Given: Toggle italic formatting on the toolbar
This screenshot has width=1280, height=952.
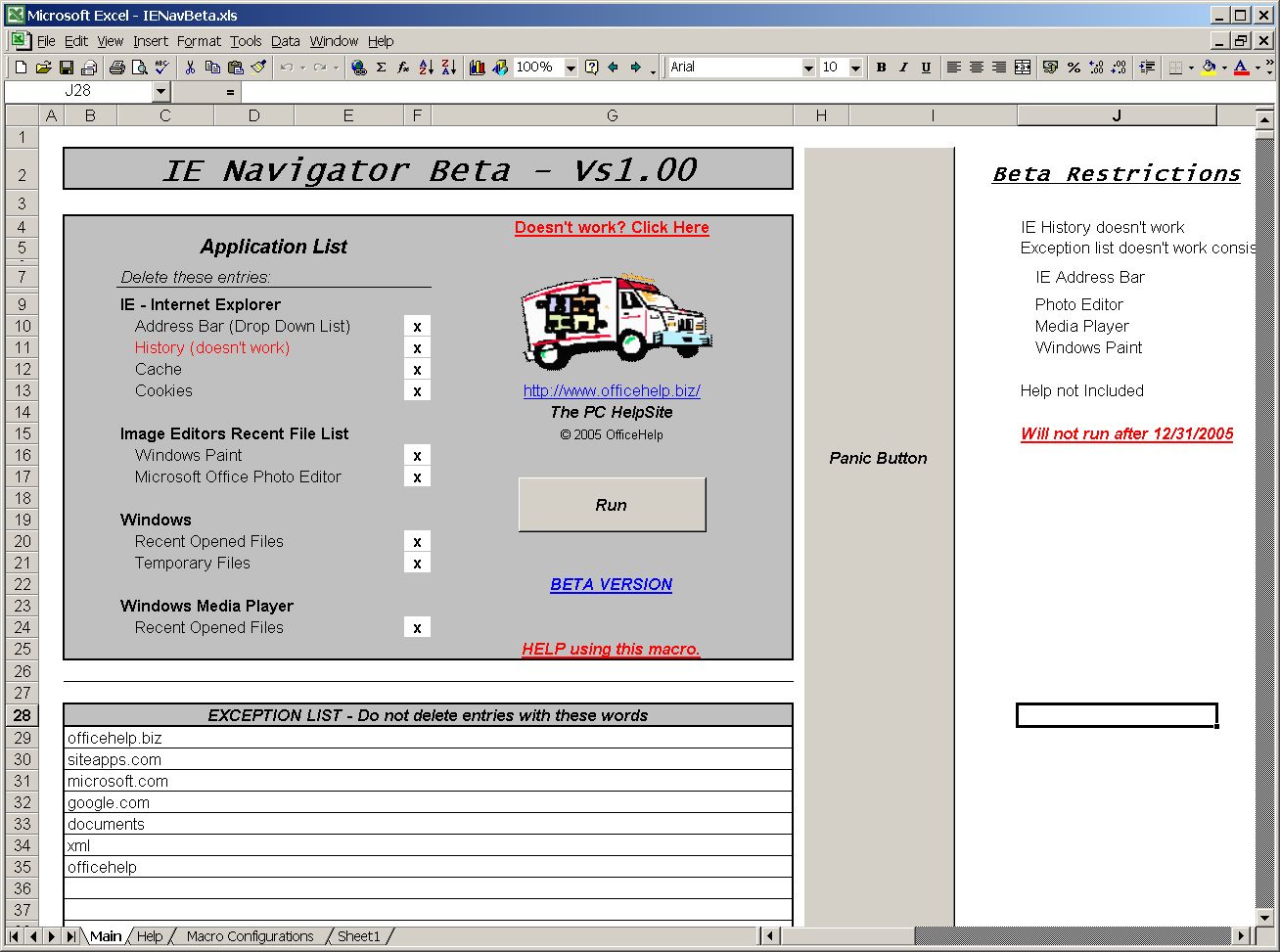Looking at the screenshot, I should pos(902,67).
